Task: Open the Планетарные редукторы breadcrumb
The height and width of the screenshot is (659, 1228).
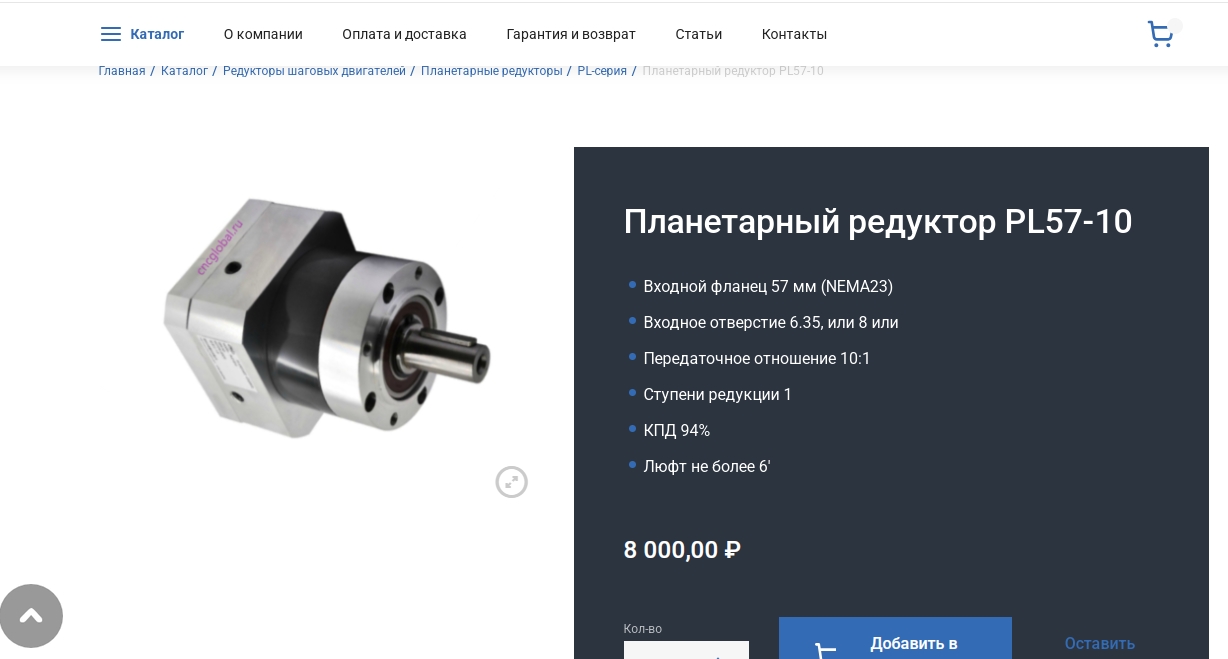Action: coord(491,71)
